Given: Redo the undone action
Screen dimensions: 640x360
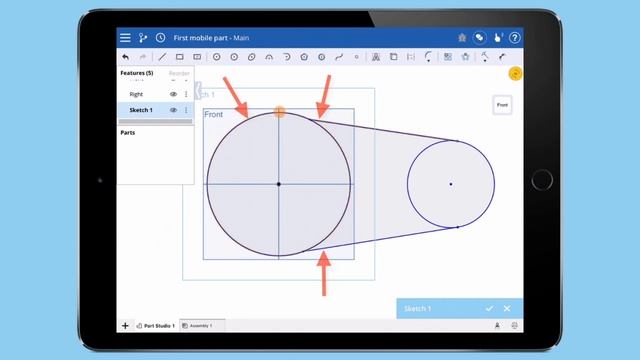Looking at the screenshot, I should coord(142,57).
